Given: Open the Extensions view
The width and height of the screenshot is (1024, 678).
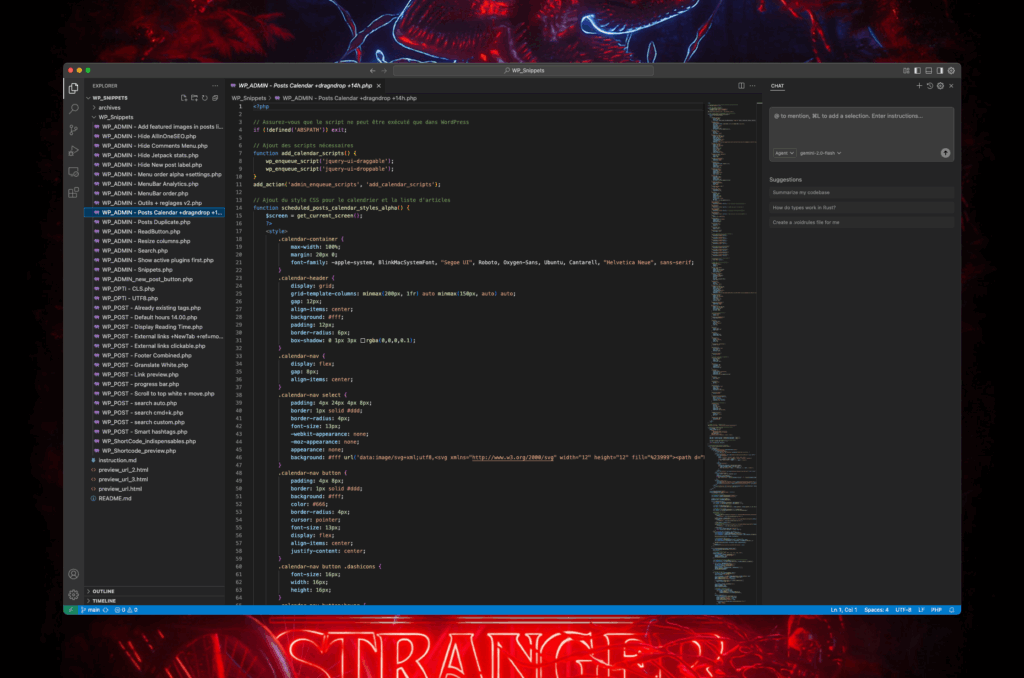Looking at the screenshot, I should 73,193.
